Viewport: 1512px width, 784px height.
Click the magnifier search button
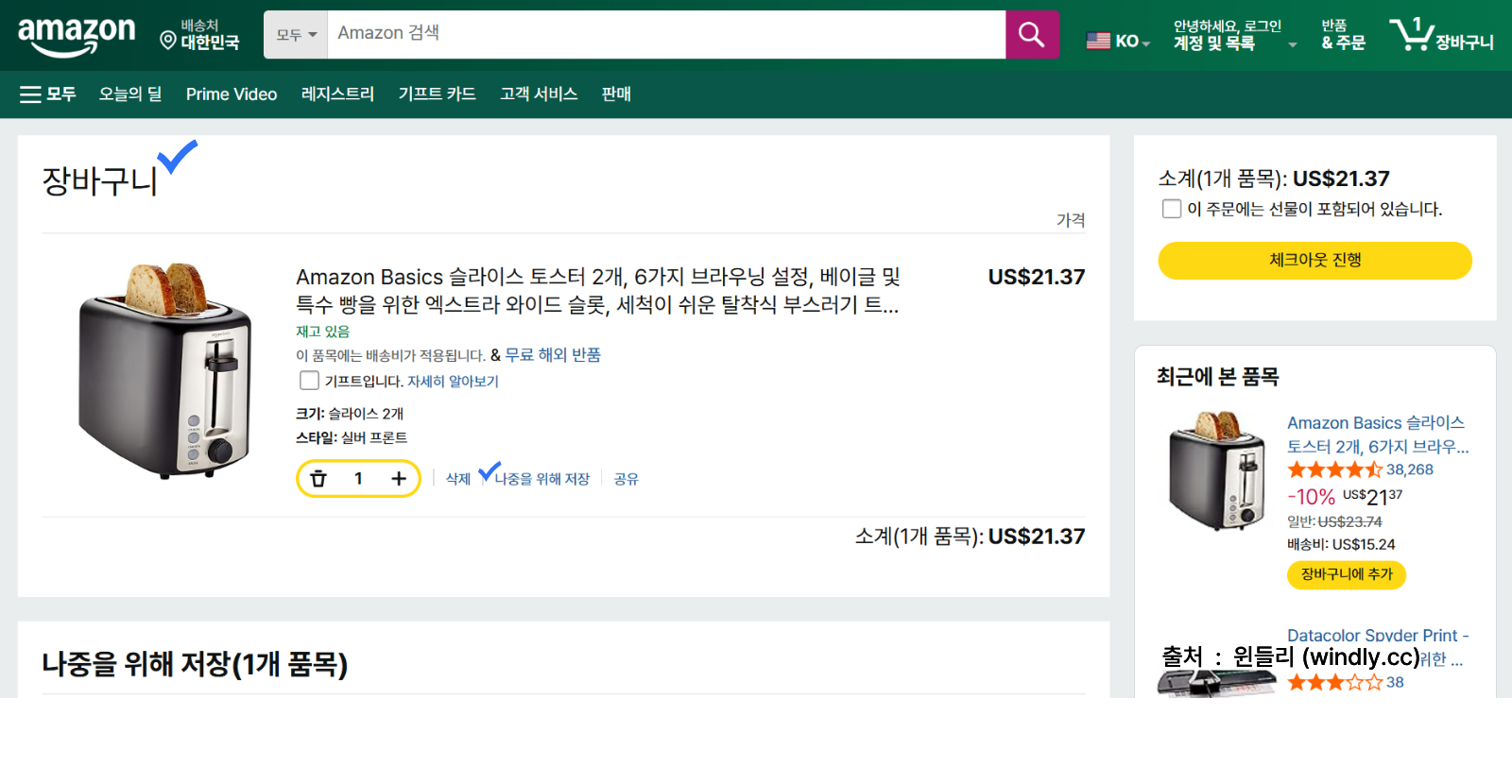[x=1032, y=35]
